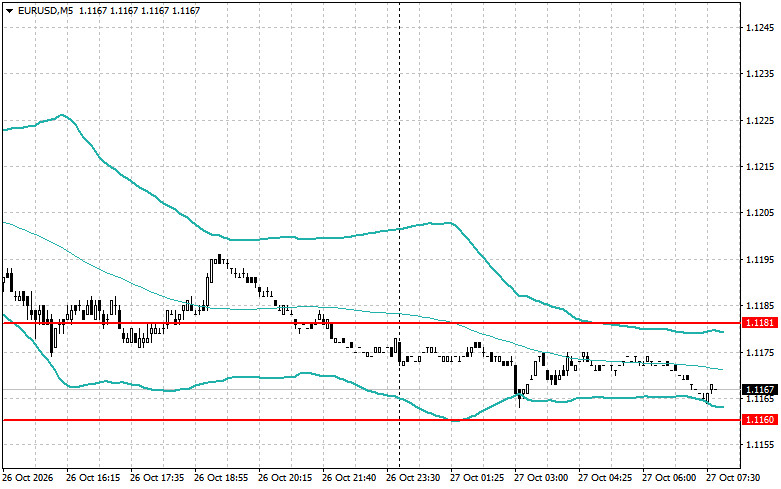Click the 1.1185 price scale value

pyautogui.click(x=760, y=306)
